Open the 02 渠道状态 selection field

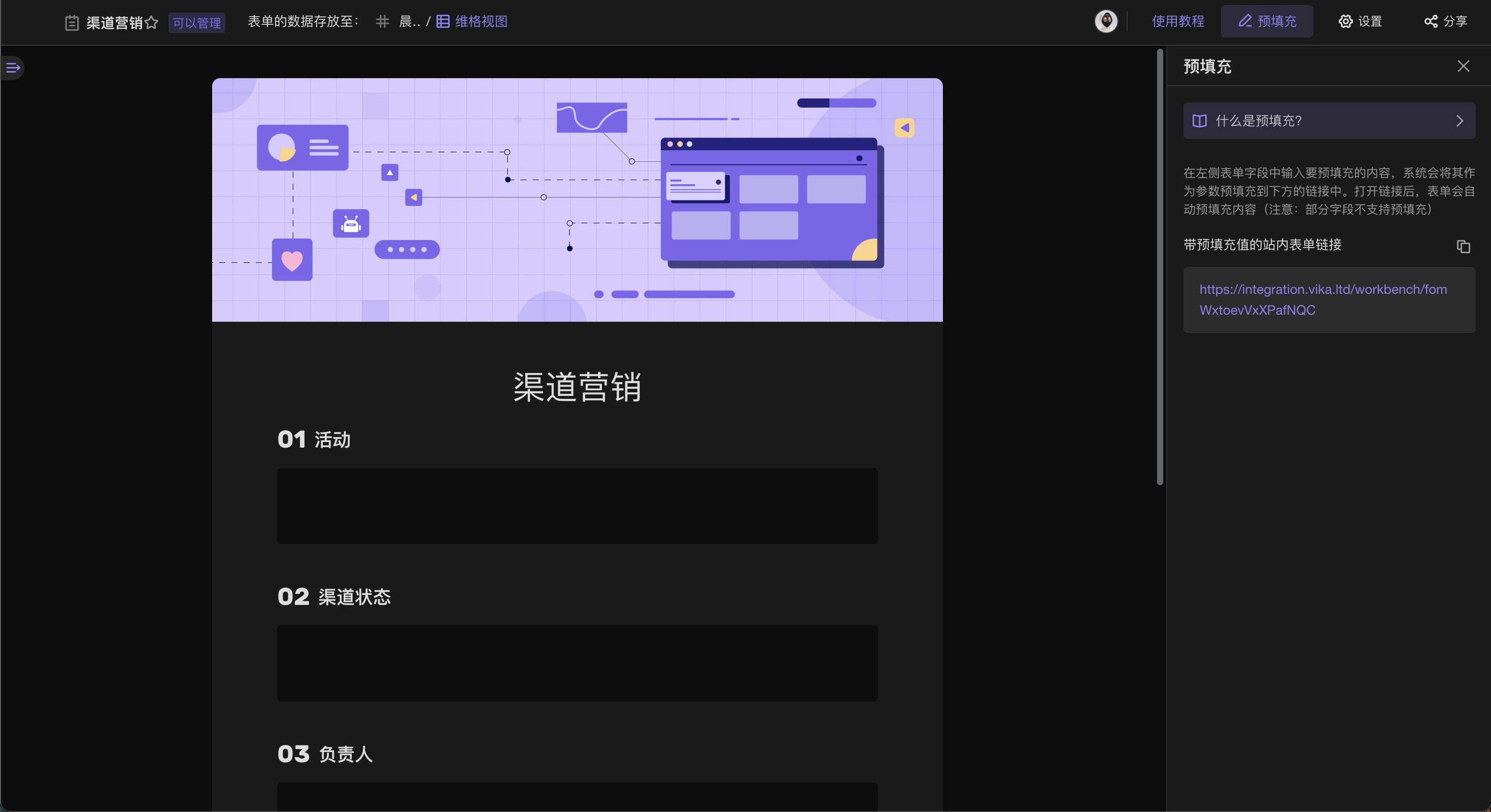pos(577,663)
